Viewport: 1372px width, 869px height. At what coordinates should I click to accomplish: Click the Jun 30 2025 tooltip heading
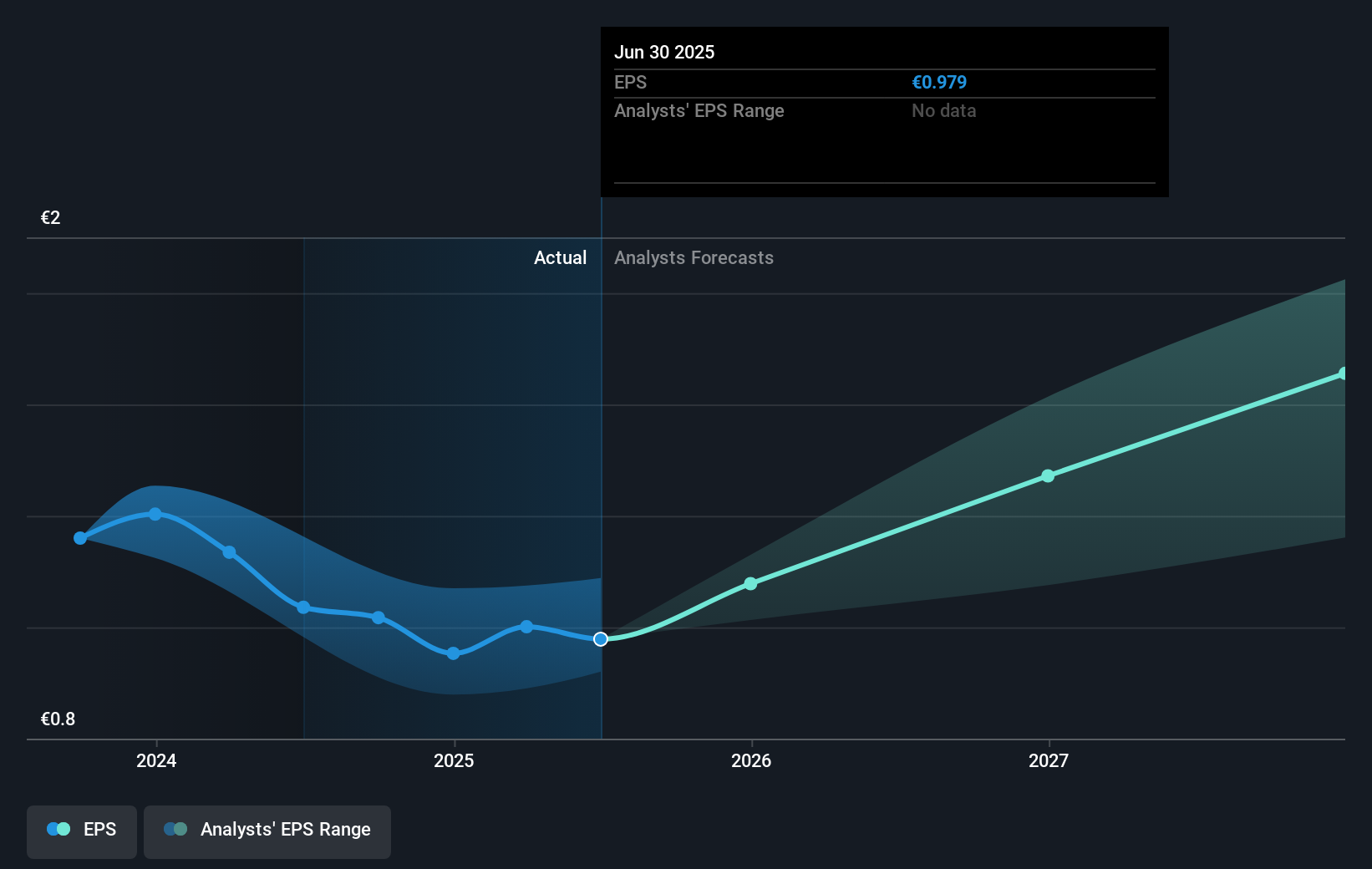(664, 52)
